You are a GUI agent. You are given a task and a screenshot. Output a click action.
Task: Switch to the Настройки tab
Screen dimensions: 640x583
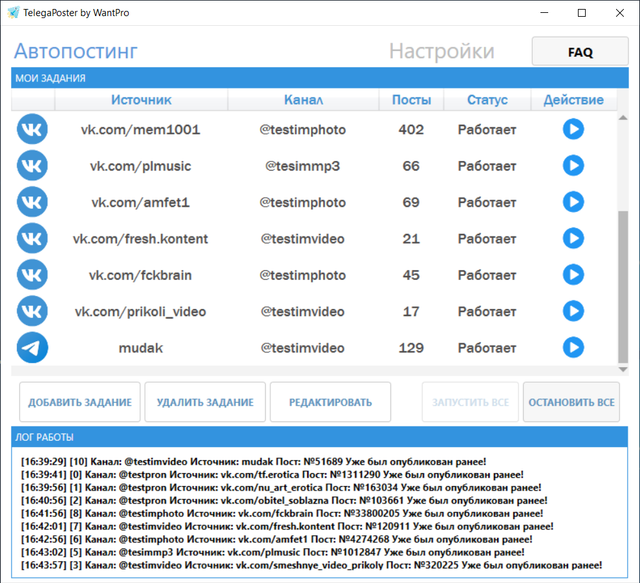(x=442, y=51)
